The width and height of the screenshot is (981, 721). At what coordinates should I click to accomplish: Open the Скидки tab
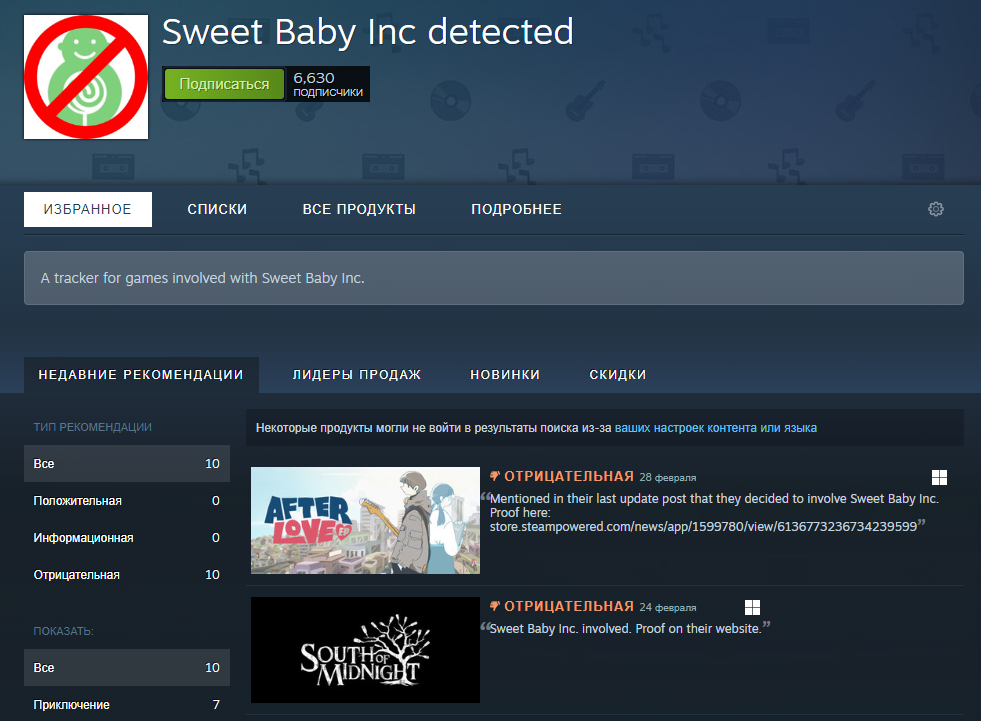click(618, 375)
